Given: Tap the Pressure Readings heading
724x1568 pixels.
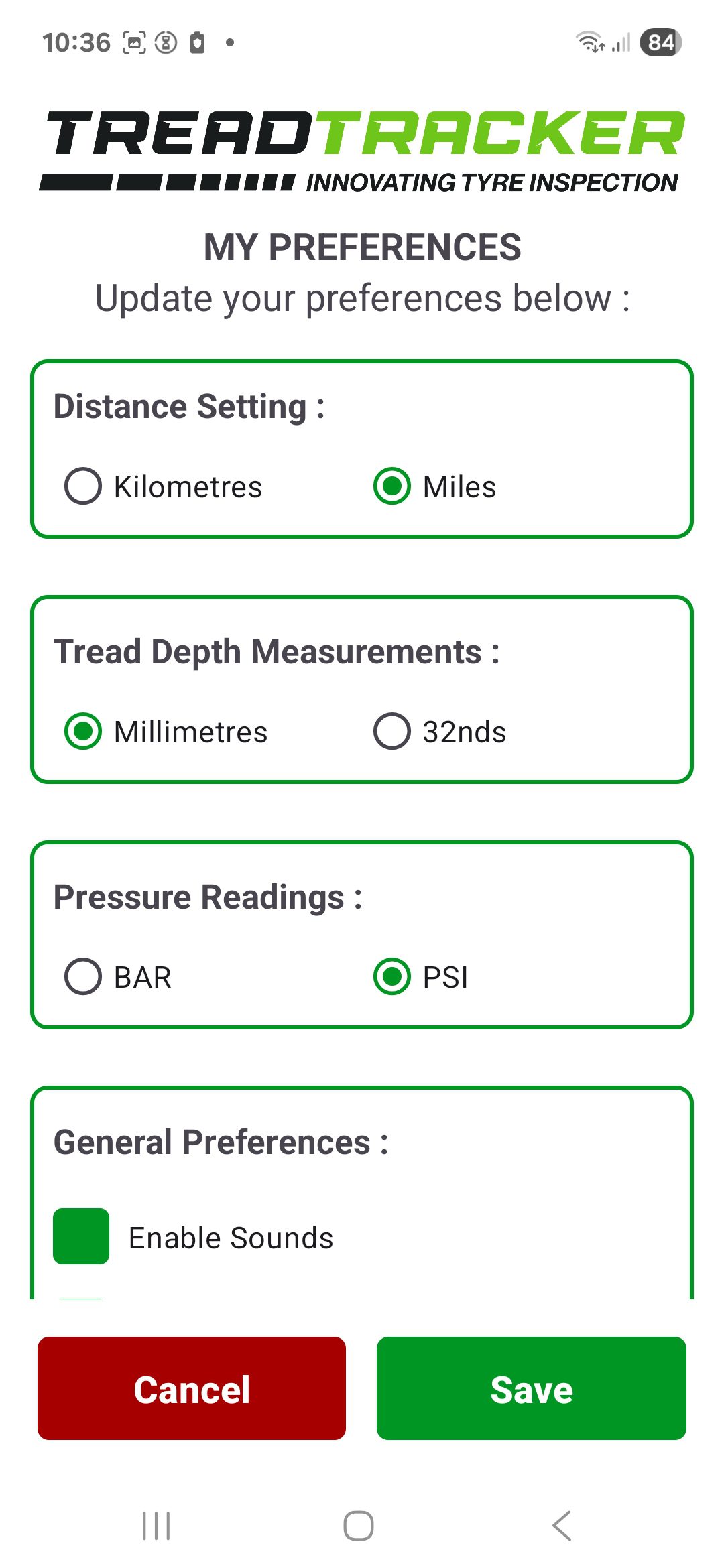Looking at the screenshot, I should tap(208, 897).
